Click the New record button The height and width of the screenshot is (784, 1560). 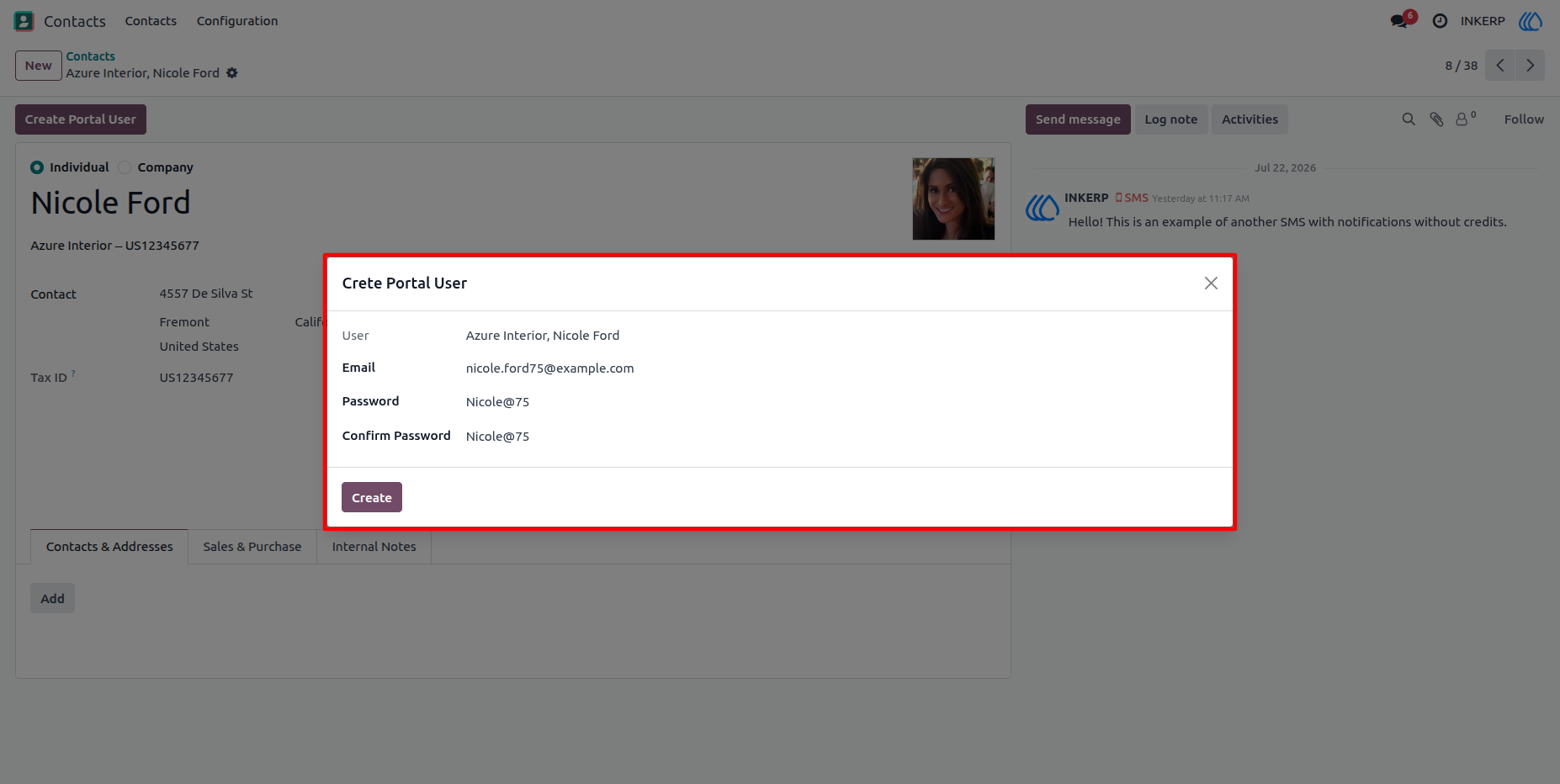(39, 66)
